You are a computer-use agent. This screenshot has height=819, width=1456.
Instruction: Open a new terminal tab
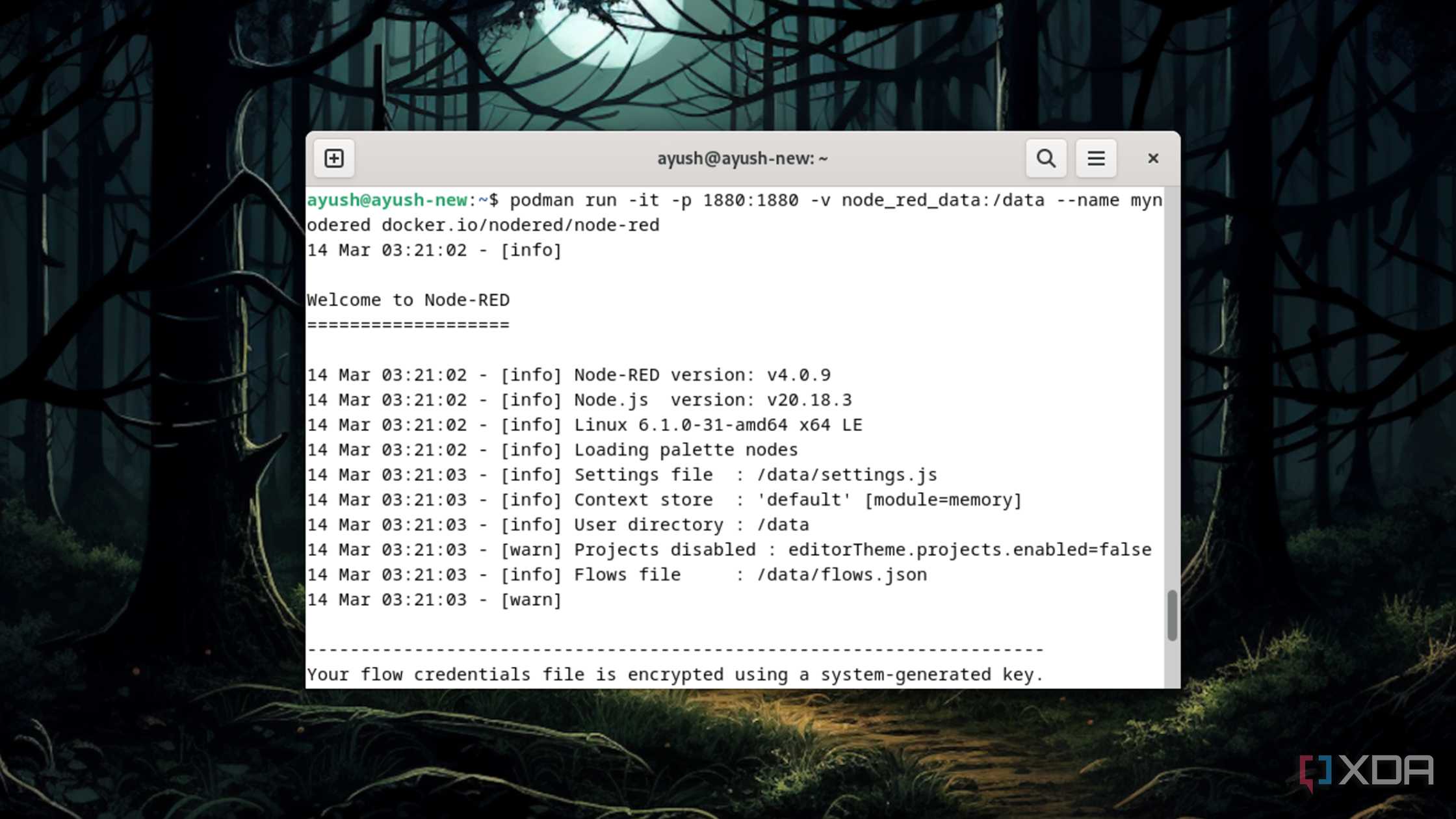pyautogui.click(x=334, y=158)
